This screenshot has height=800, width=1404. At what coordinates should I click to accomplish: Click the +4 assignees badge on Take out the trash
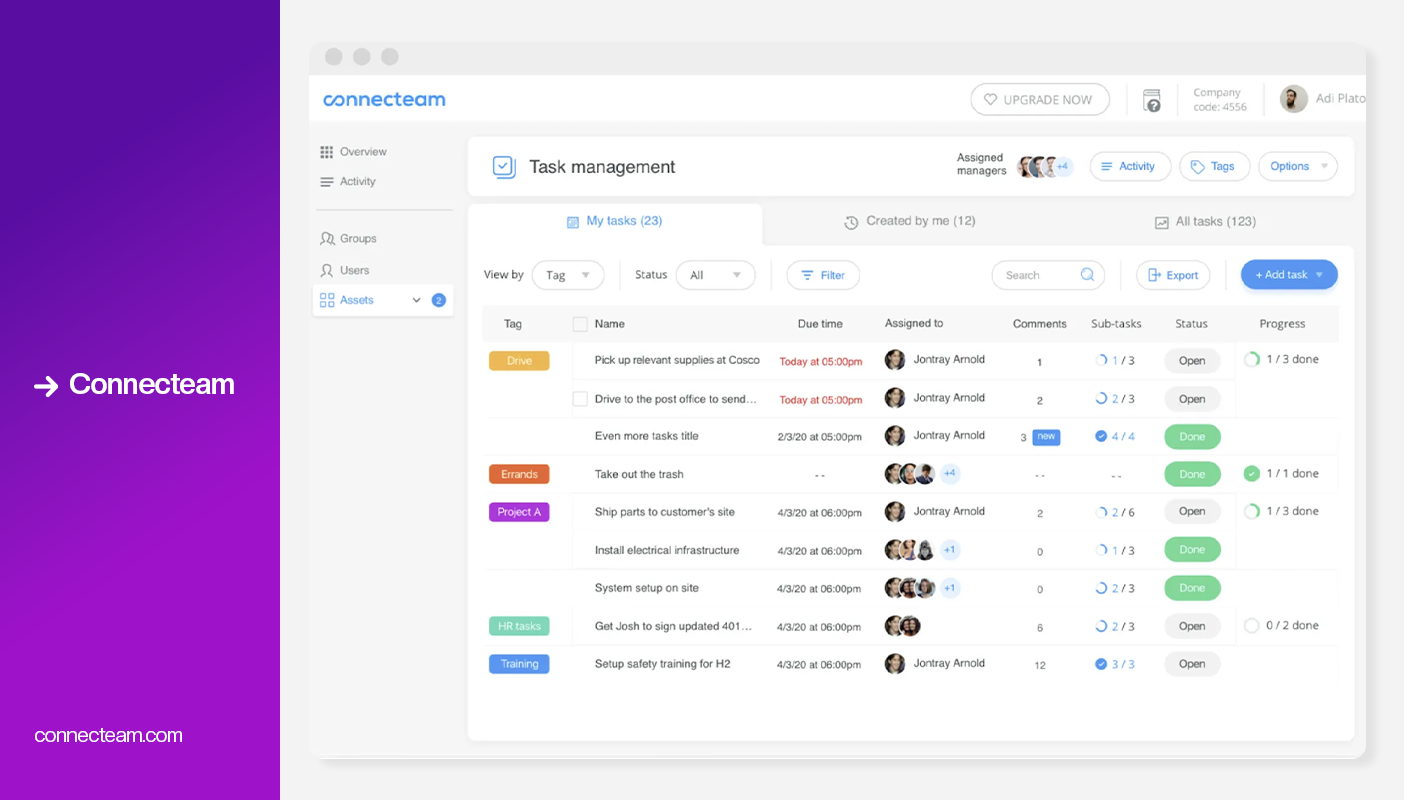(x=949, y=474)
